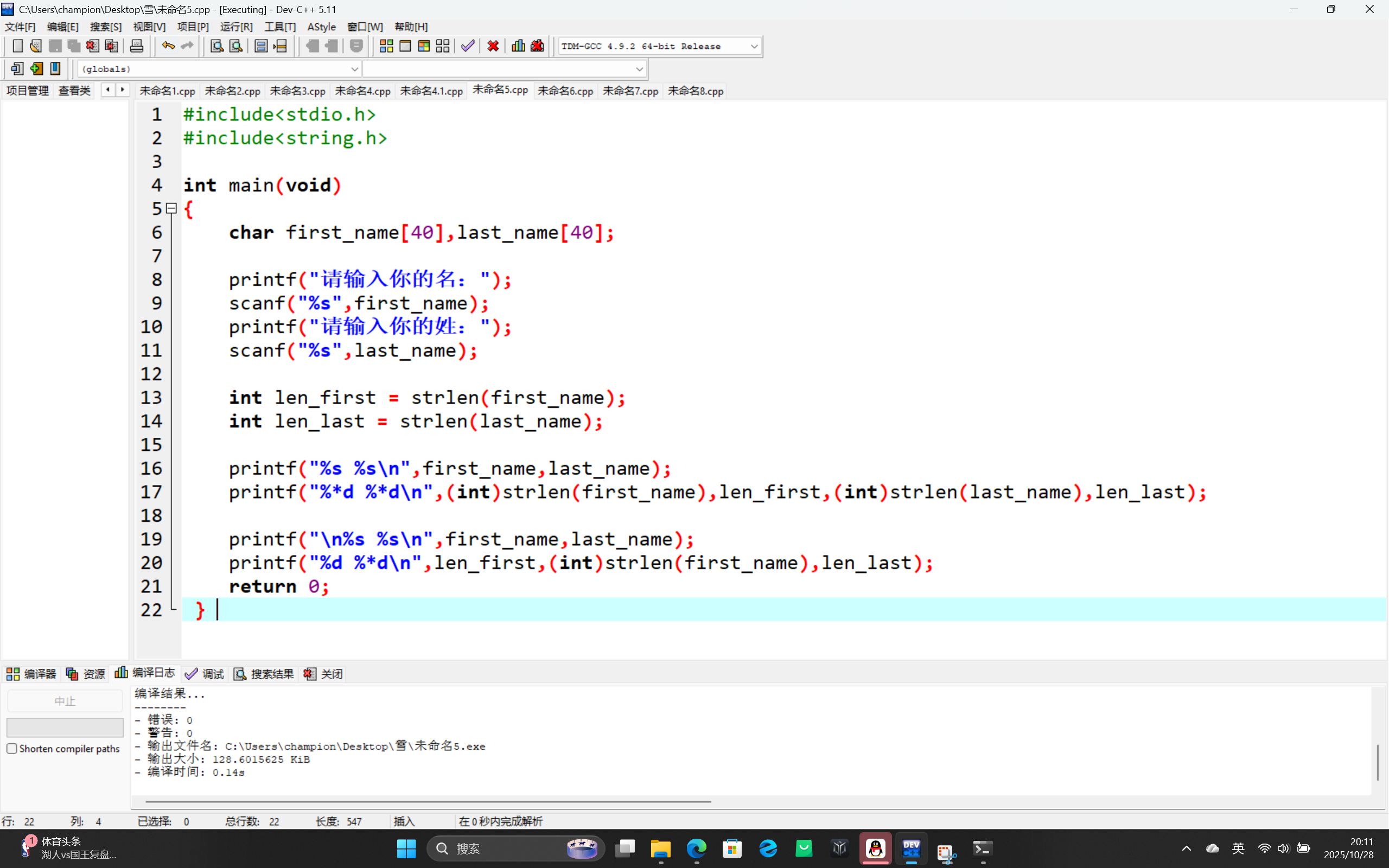The width and height of the screenshot is (1389, 868).
Task: Click the Open file toolbar icon
Action: click(x=36, y=46)
